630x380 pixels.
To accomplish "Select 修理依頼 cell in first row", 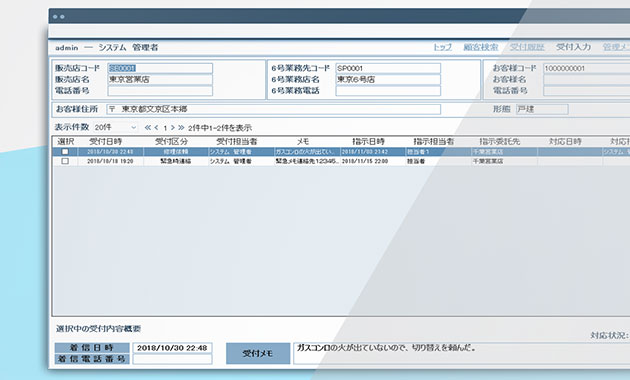I will (x=176, y=152).
